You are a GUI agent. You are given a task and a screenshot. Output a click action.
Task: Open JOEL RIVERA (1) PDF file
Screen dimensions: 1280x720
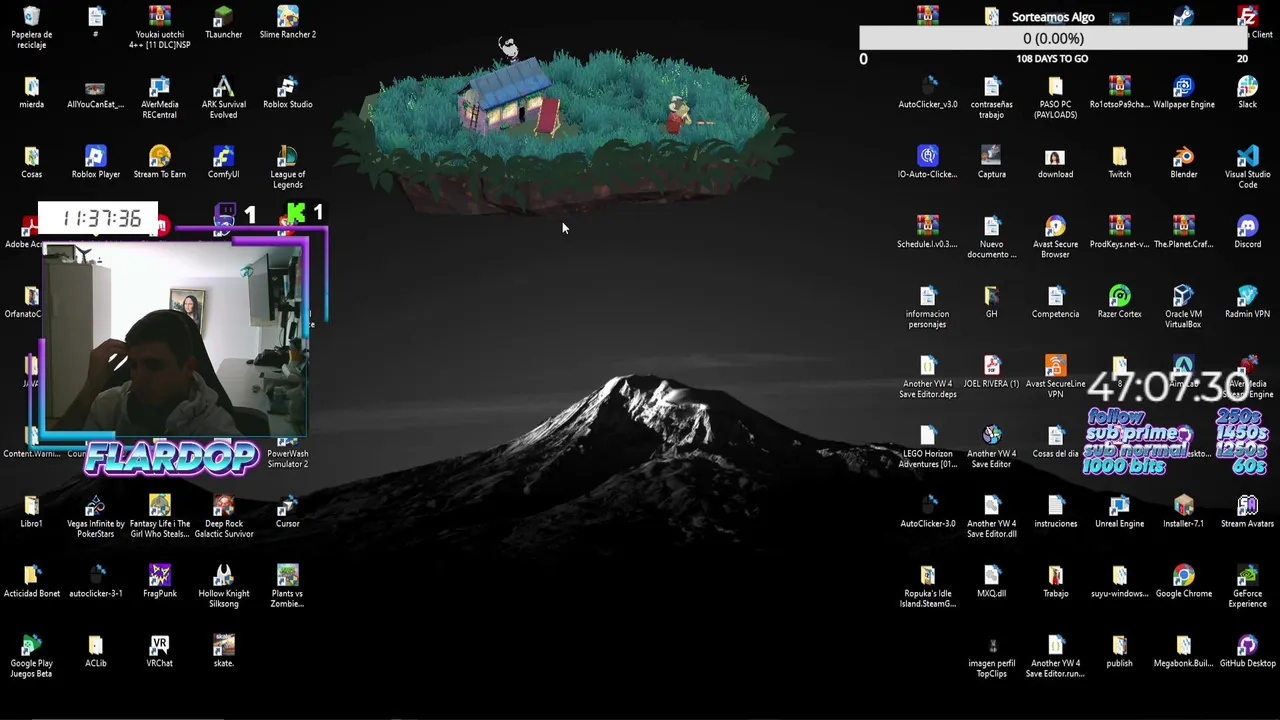click(x=991, y=367)
